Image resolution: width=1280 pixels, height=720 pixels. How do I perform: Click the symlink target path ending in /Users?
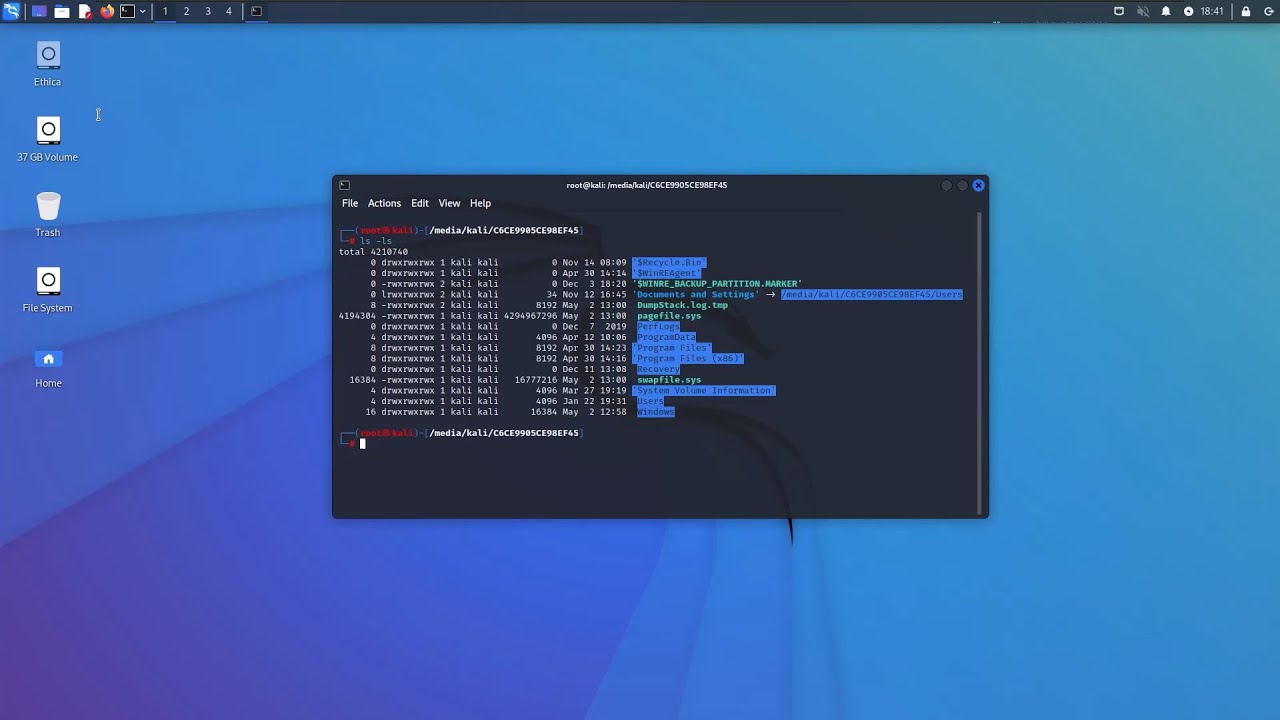click(x=871, y=295)
